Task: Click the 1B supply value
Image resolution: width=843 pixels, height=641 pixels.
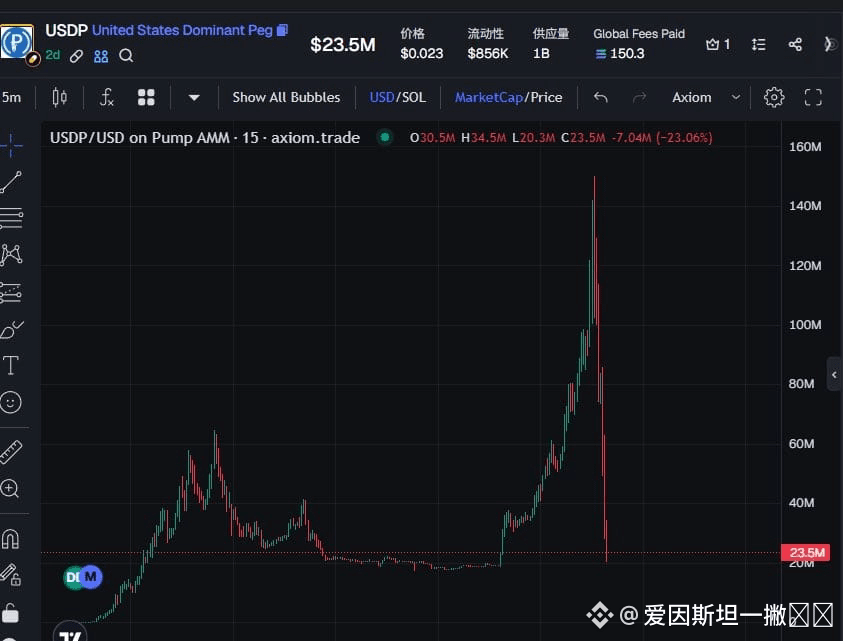Action: coord(541,54)
